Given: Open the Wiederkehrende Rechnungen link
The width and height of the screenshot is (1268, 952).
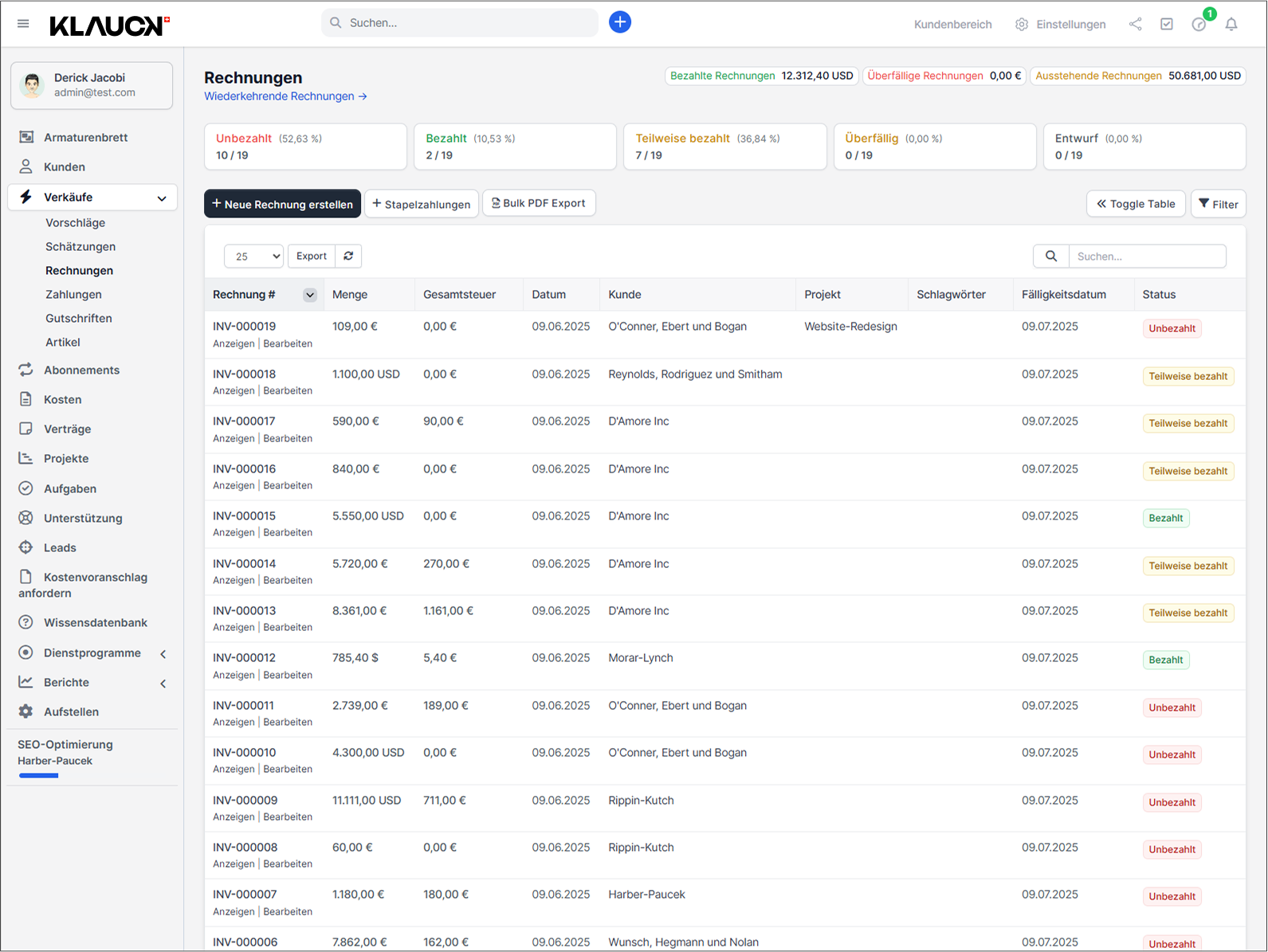Looking at the screenshot, I should tap(285, 96).
